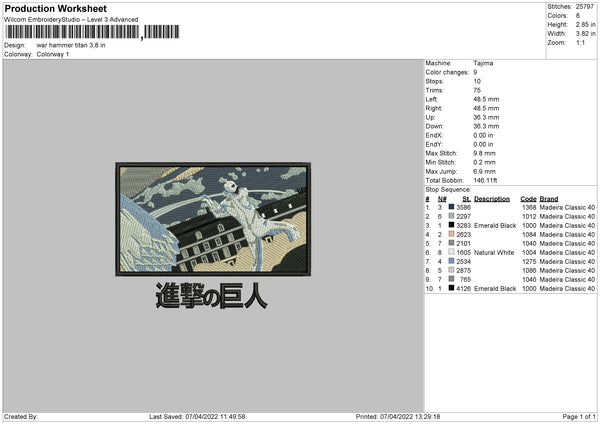Viewport: 600px width, 424px height.
Task: Click 'Natural White' in the description column
Action: pos(494,252)
